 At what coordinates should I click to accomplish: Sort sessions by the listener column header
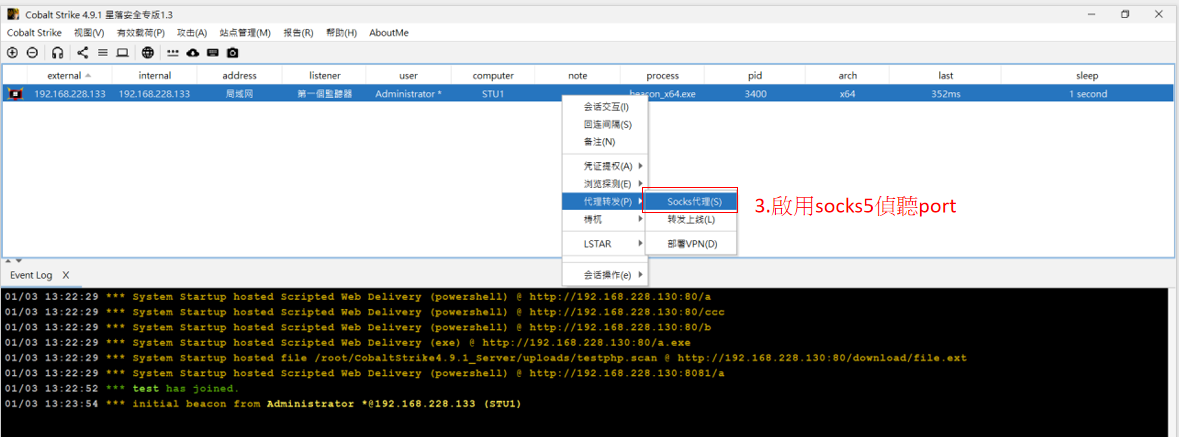coord(324,75)
